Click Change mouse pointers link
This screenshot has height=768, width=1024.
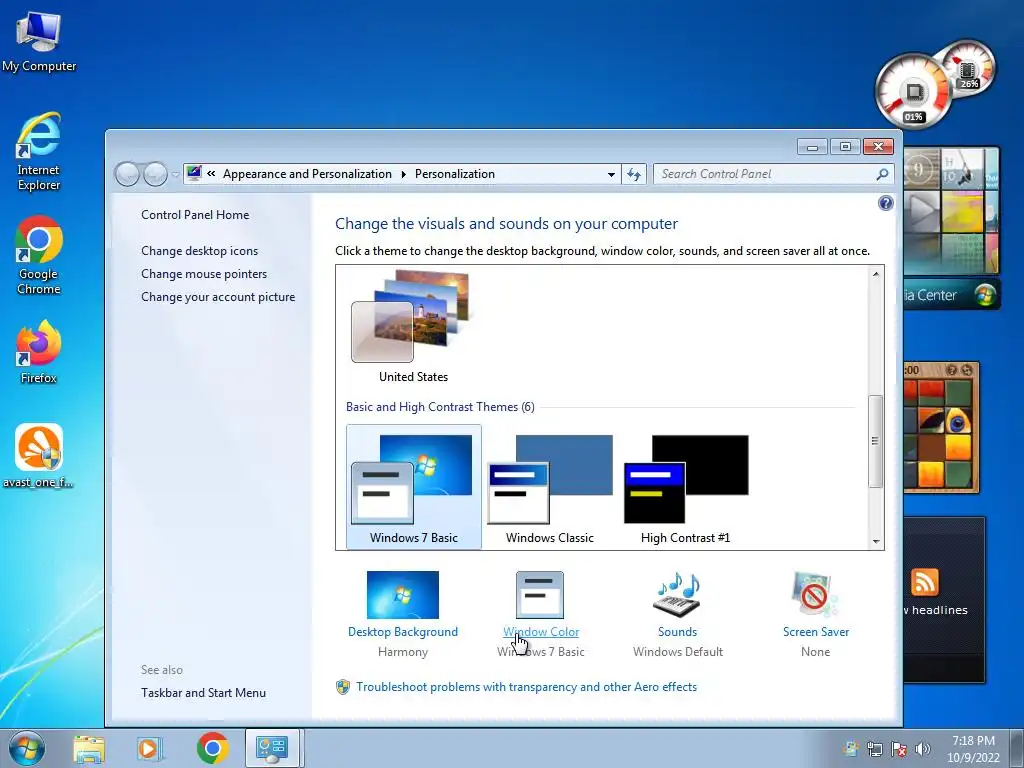tap(204, 274)
